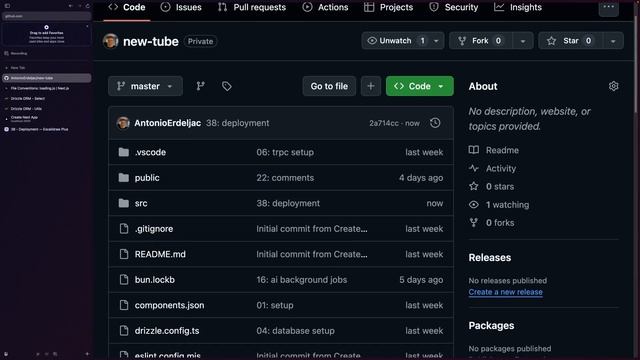
Task: Open the three-dot overflow menu at top
Action: point(609,7)
